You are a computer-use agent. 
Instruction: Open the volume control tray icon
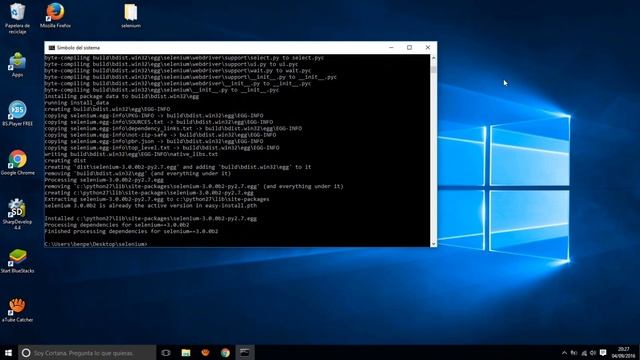[593, 353]
